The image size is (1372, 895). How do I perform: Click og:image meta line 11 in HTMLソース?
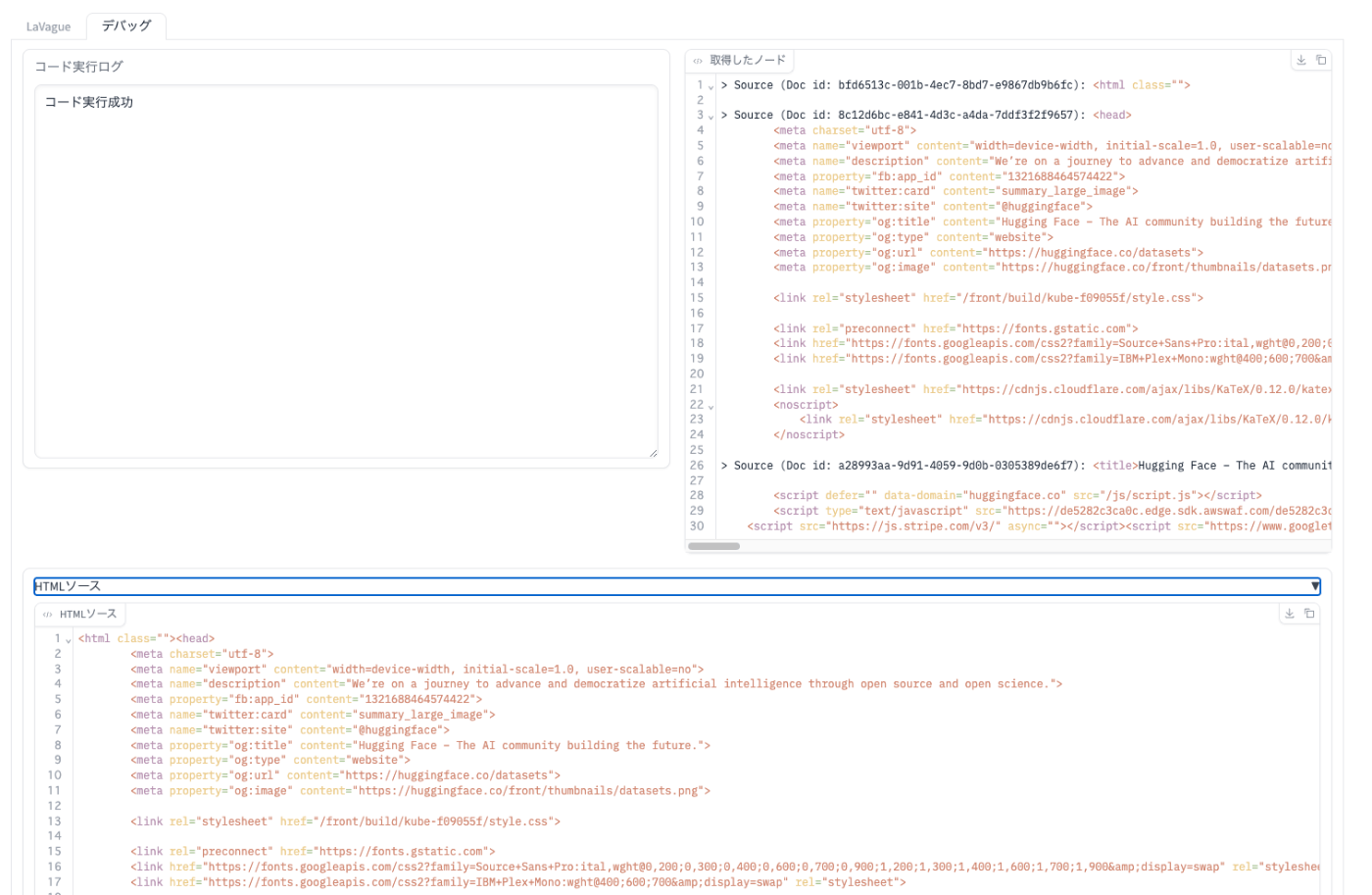[420, 791]
